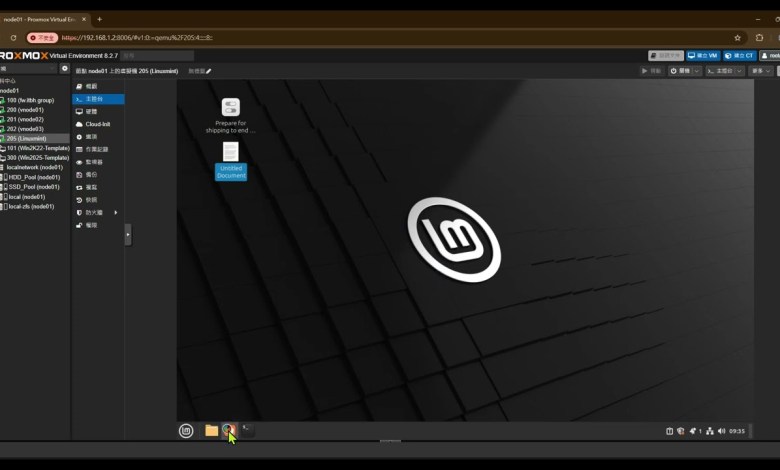Open the Terminal icon in Mint panel

tap(247, 430)
